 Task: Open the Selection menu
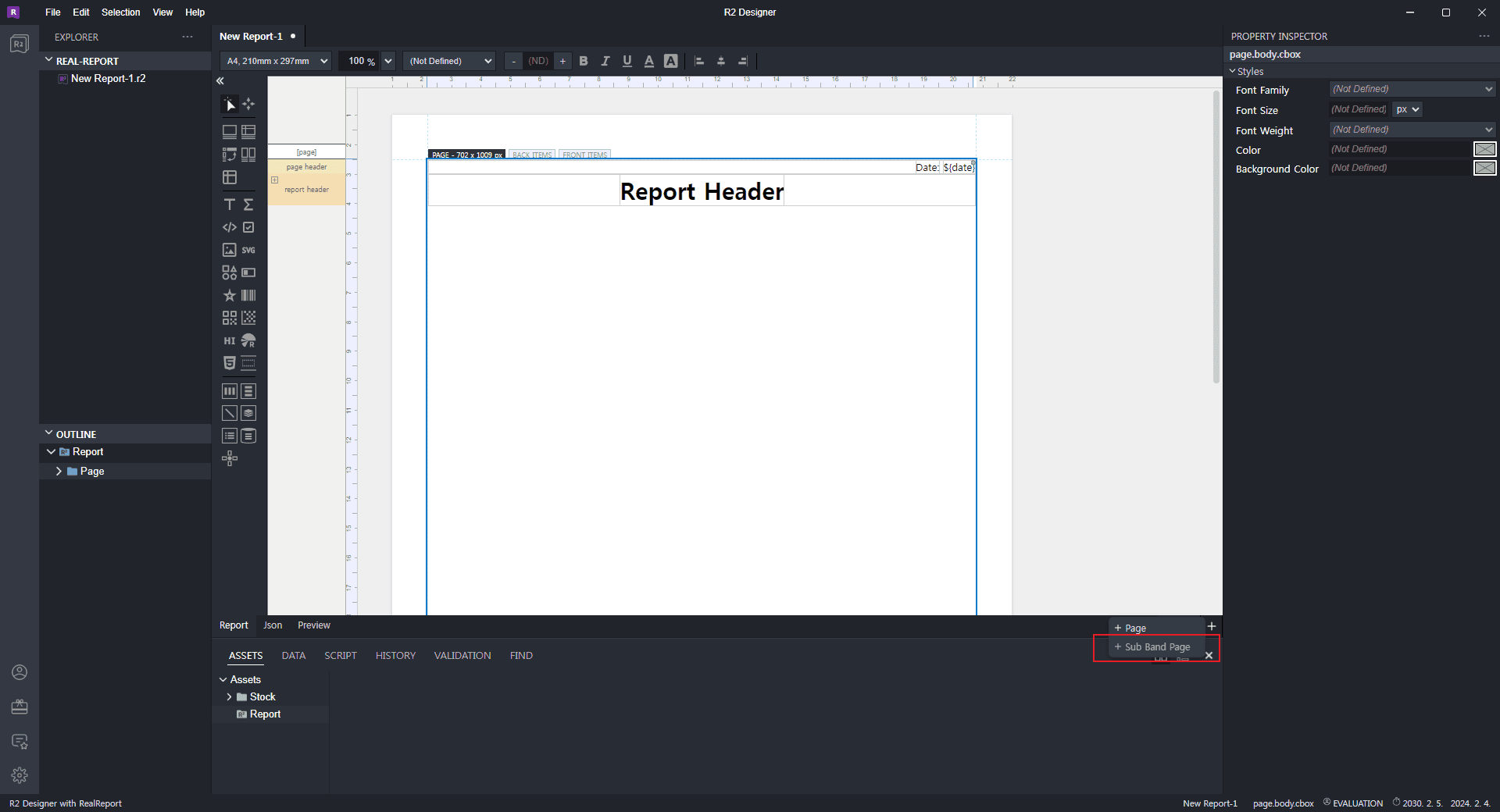click(x=120, y=12)
